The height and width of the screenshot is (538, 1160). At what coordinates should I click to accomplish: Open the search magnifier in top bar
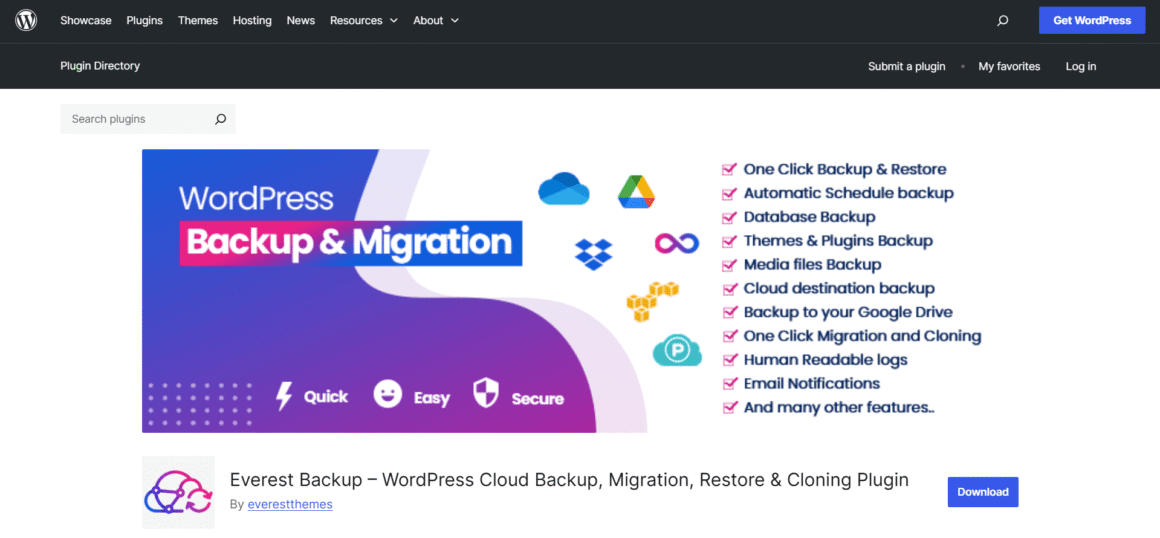[x=1002, y=21]
